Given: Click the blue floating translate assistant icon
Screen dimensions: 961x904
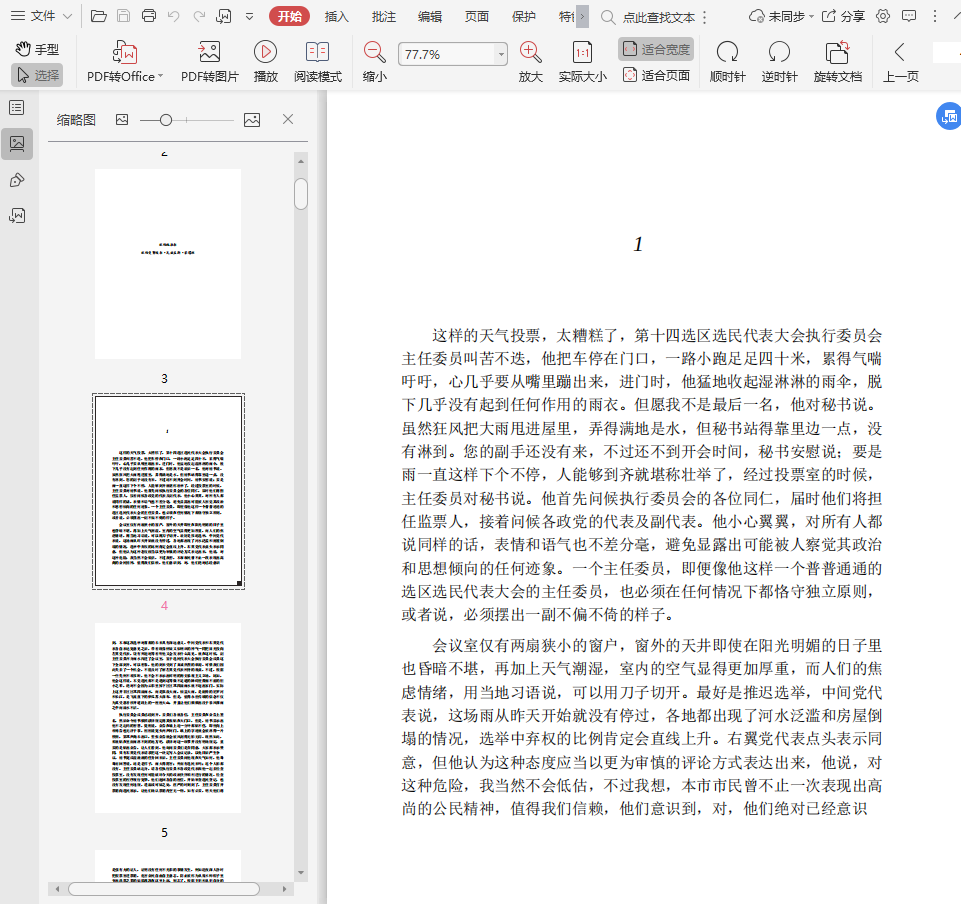Looking at the screenshot, I should [x=949, y=116].
